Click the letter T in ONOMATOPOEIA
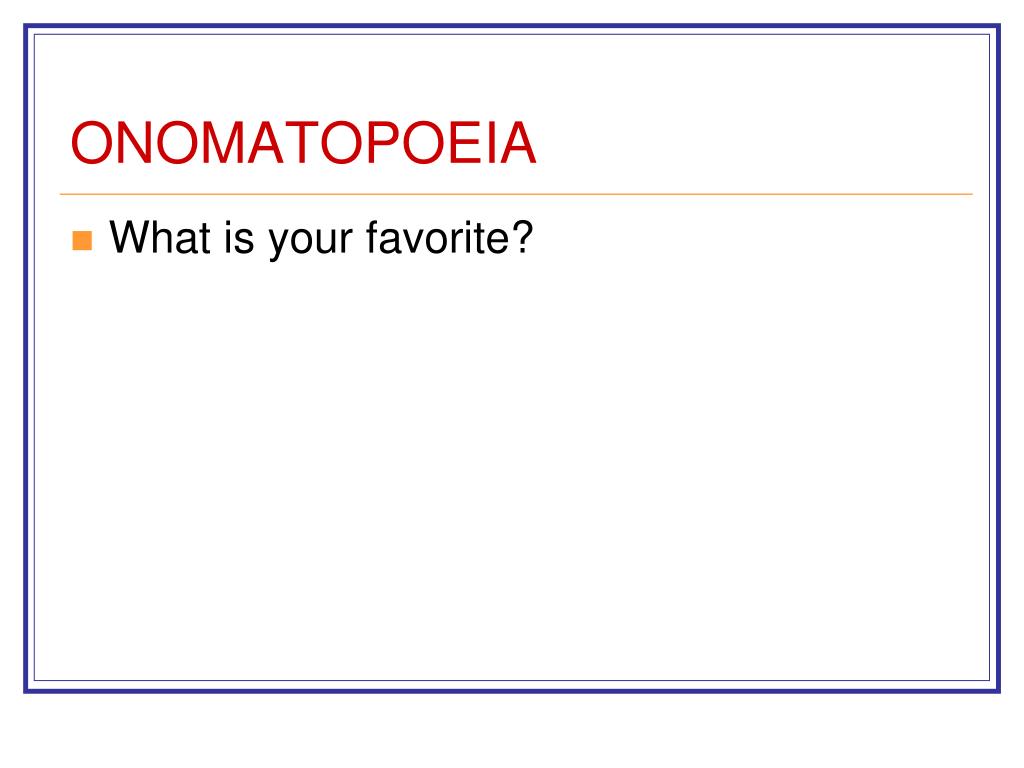The image size is (1024, 768). pos(302,143)
